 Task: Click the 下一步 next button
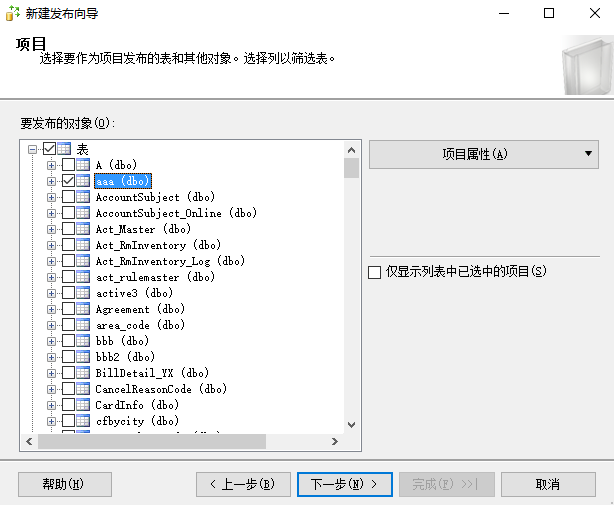pyautogui.click(x=344, y=484)
